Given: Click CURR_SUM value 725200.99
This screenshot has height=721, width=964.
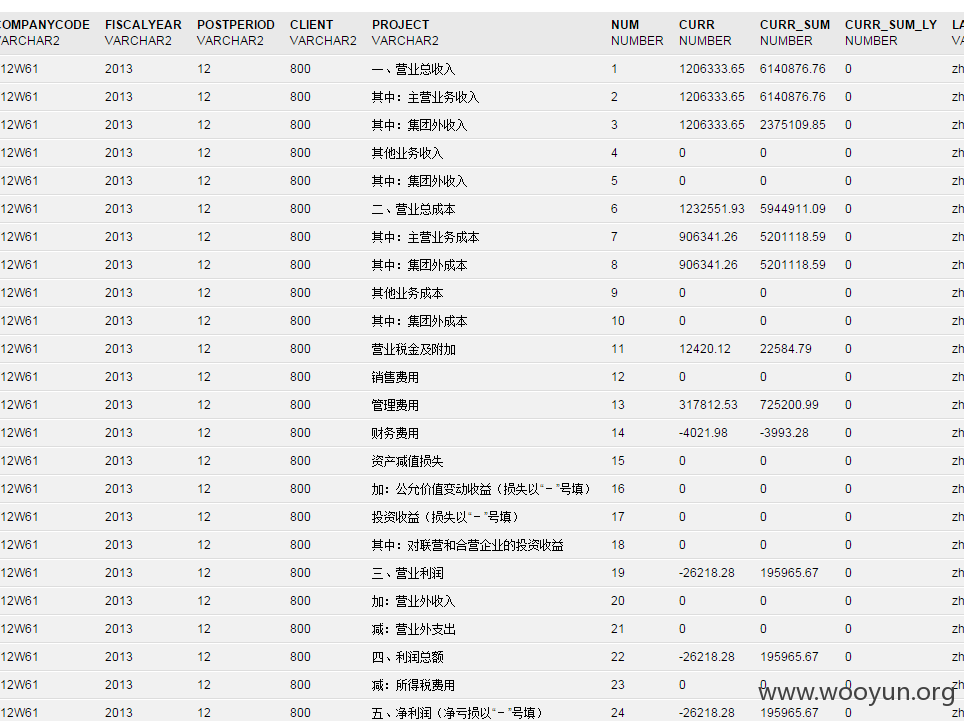Looking at the screenshot, I should (x=789, y=404).
